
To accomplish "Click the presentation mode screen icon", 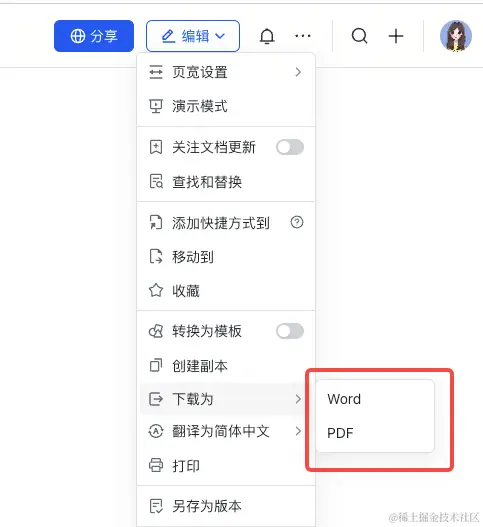I will pos(156,106).
